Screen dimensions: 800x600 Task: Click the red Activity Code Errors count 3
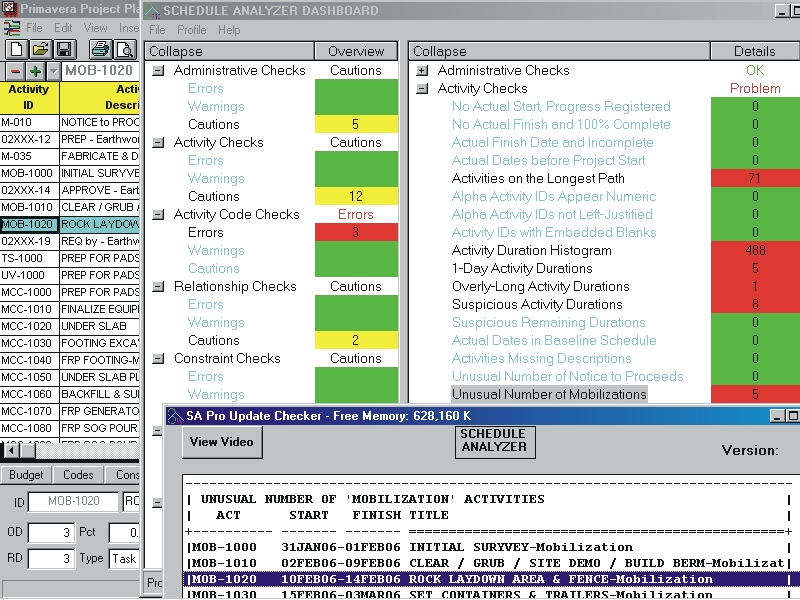(x=356, y=233)
